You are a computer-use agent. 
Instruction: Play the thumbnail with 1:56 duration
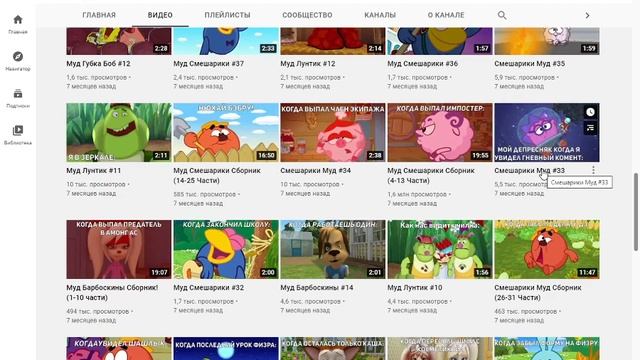click(440, 249)
